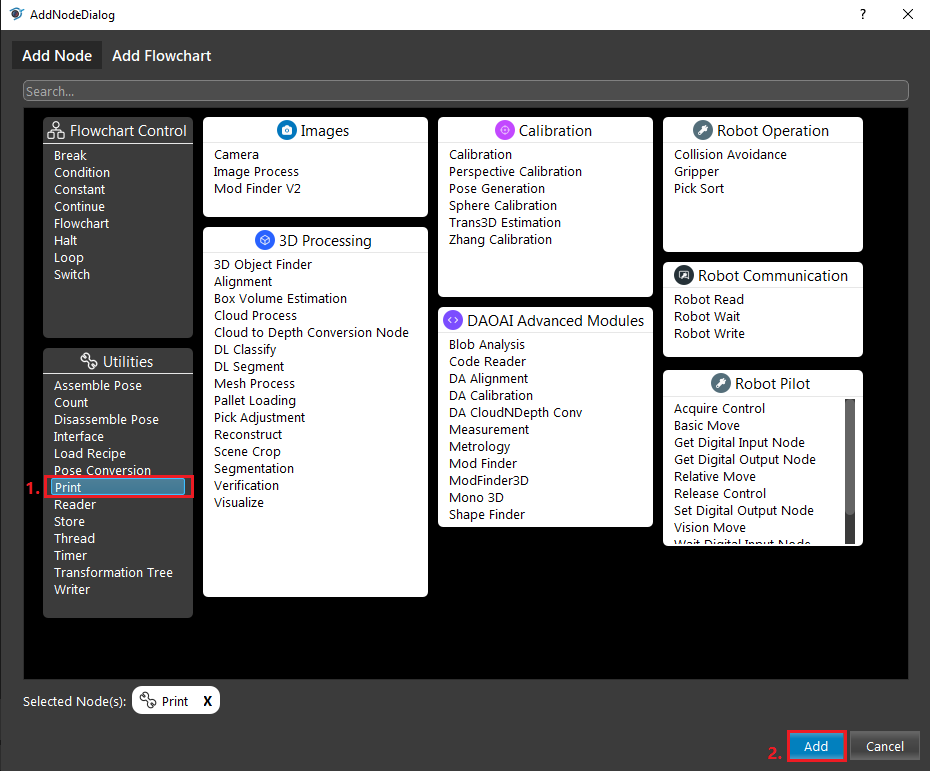Select the Break node
The image size is (930, 771).
coord(70,155)
